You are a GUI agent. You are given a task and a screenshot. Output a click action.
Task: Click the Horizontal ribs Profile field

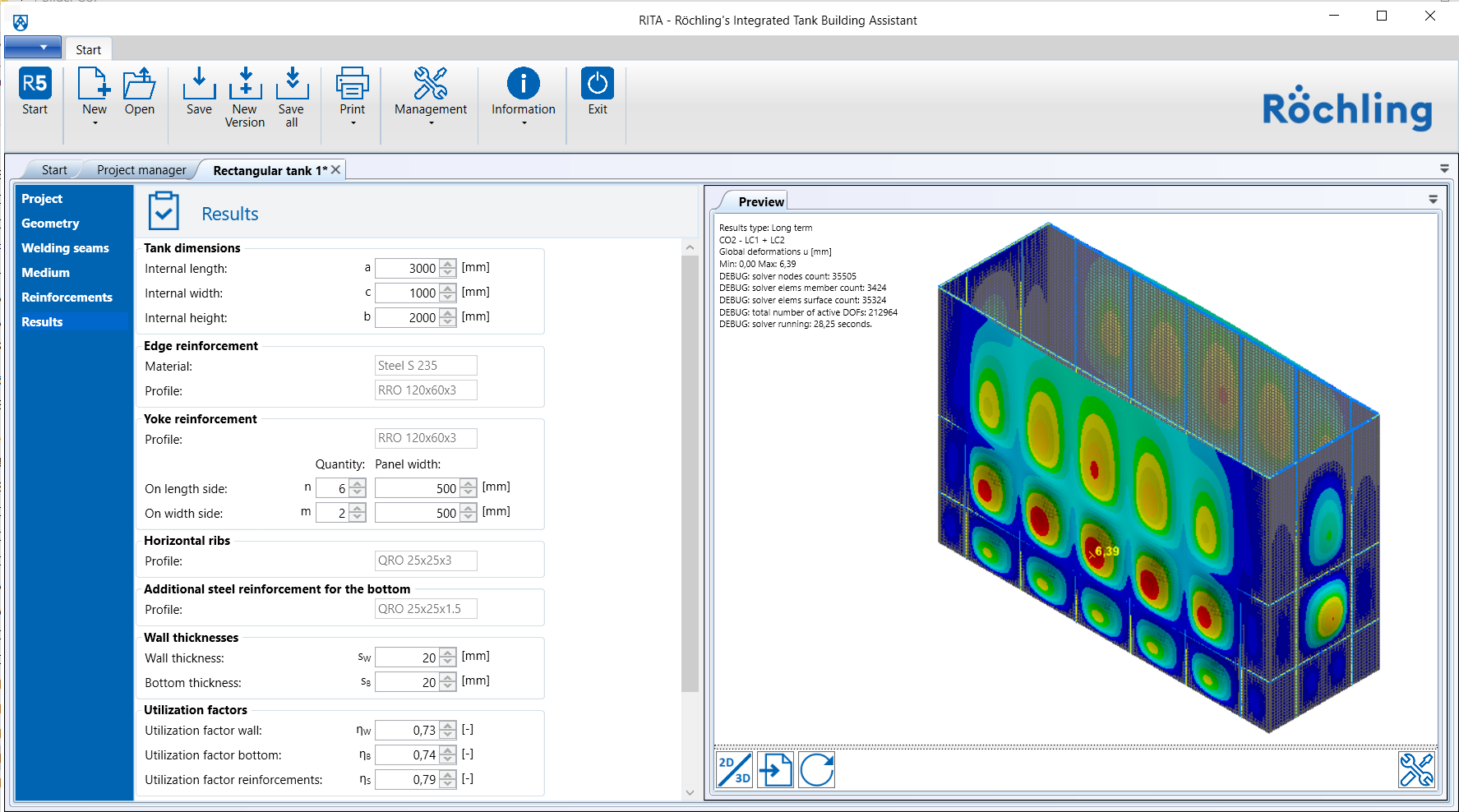[426, 561]
